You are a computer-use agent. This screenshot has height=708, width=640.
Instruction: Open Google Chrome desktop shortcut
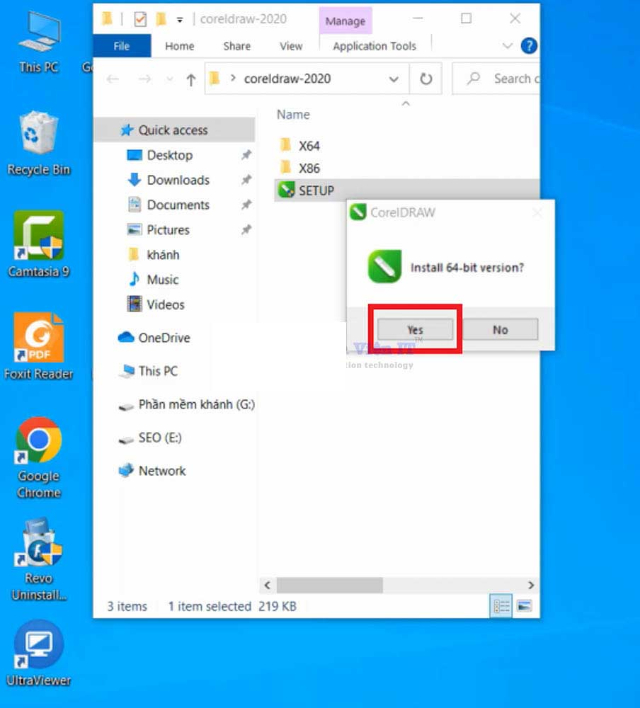[39, 458]
